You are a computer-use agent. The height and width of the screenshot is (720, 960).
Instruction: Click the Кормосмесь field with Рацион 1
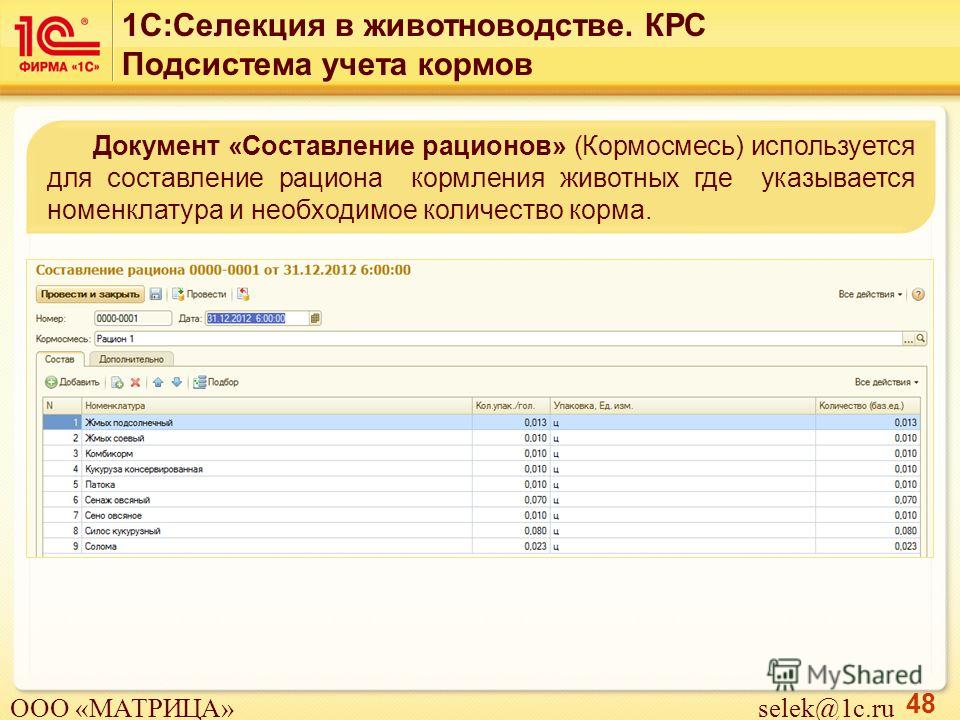coord(498,339)
